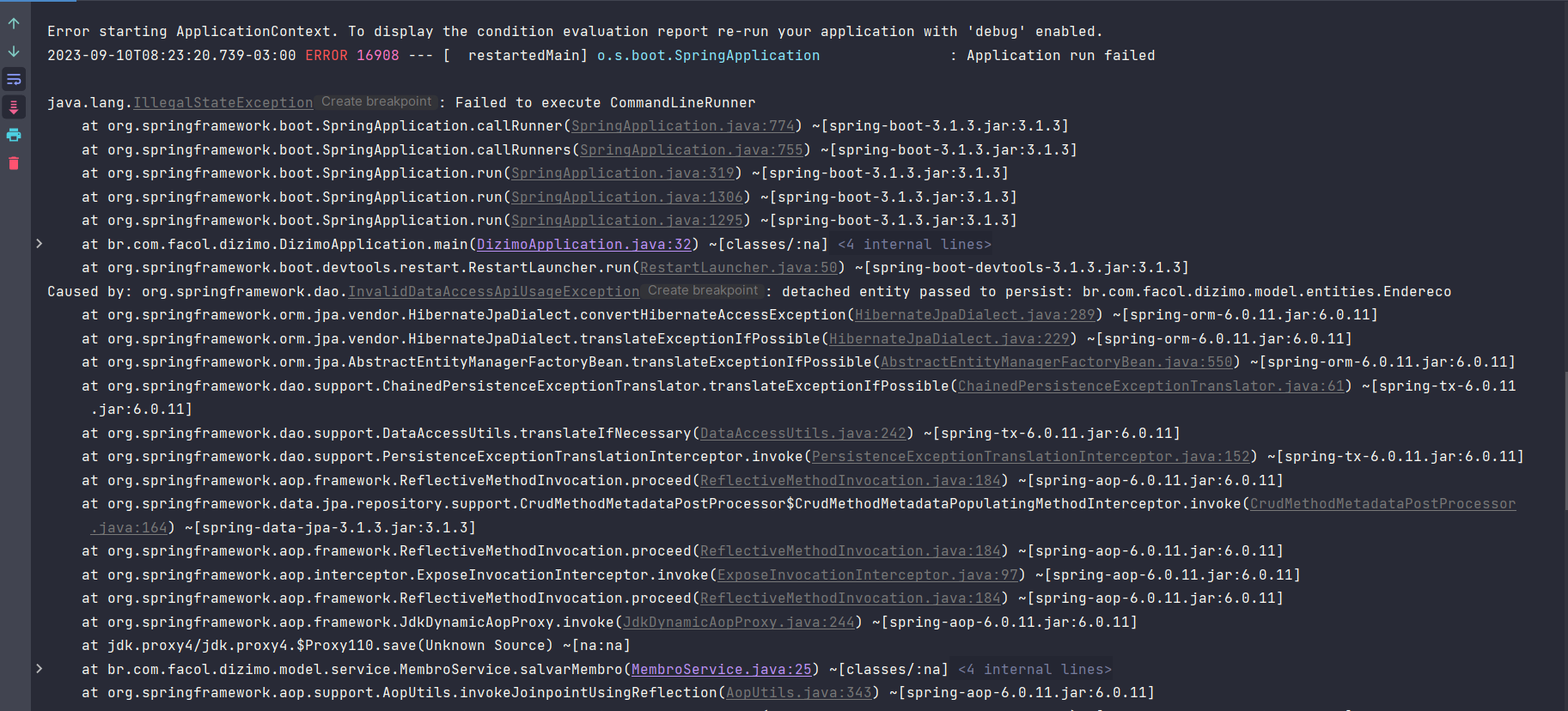Click the 'Error starting ApplicationContext' line

tap(576, 32)
